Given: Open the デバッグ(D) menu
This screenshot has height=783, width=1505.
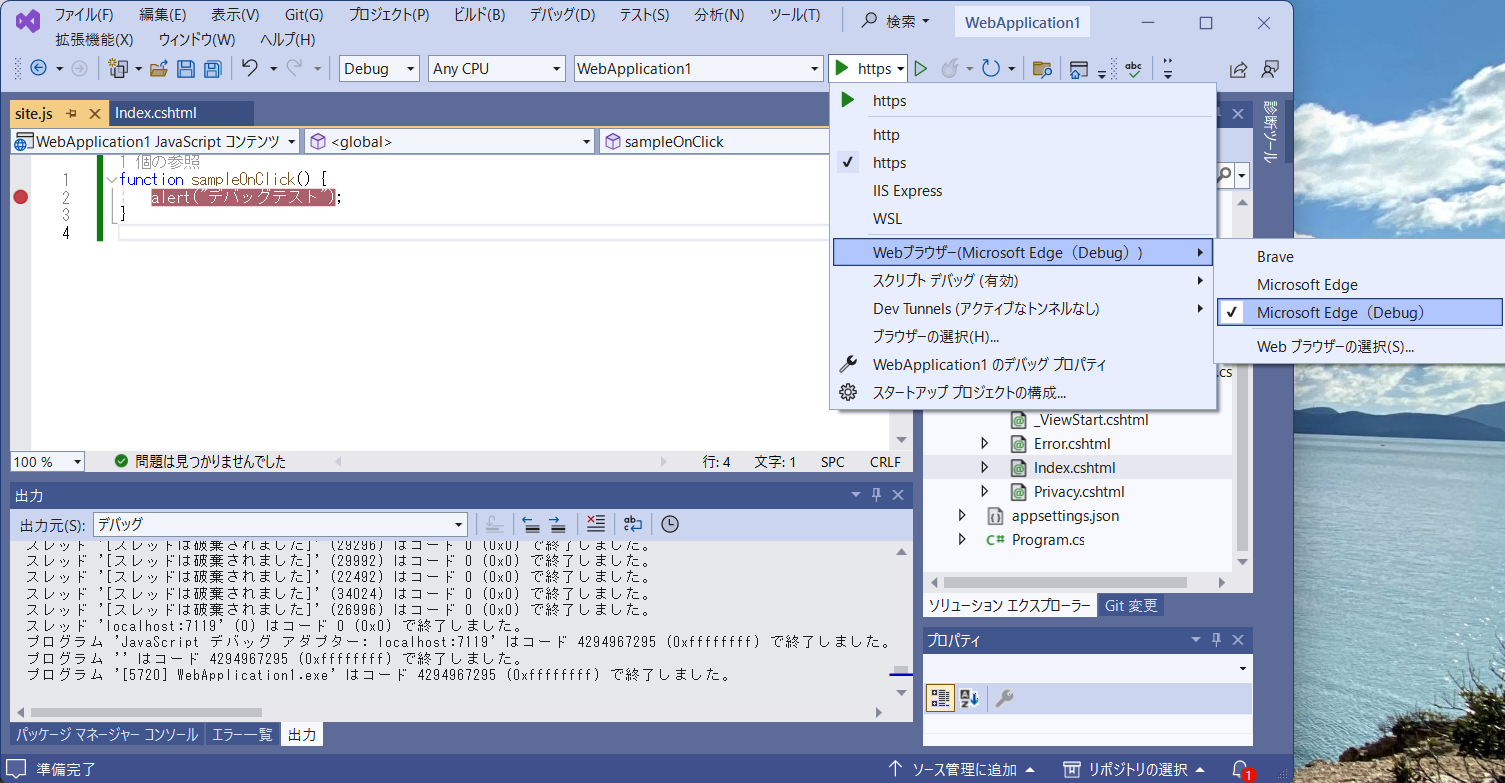Looking at the screenshot, I should coord(562,15).
